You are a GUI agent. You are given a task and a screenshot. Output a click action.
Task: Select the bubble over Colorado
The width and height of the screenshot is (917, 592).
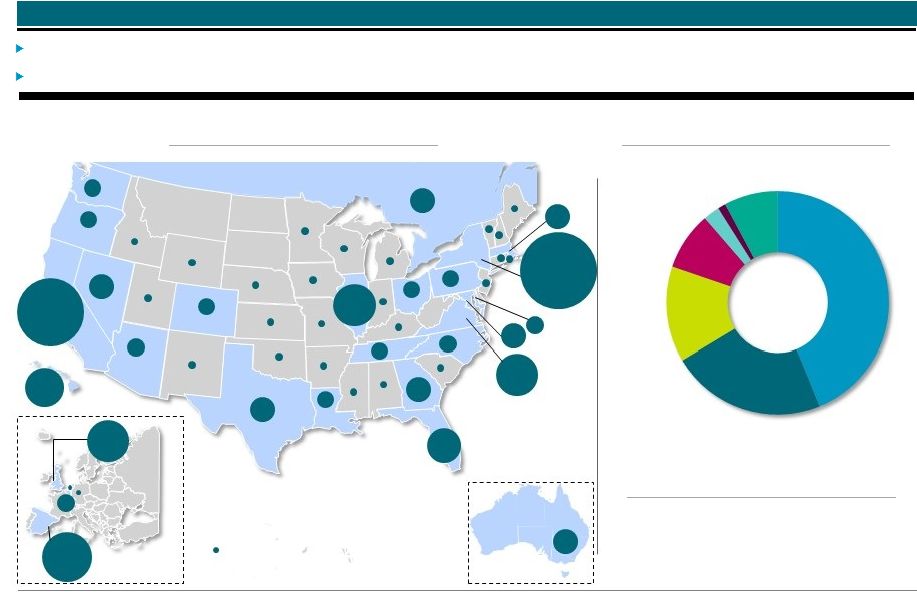pos(206,306)
